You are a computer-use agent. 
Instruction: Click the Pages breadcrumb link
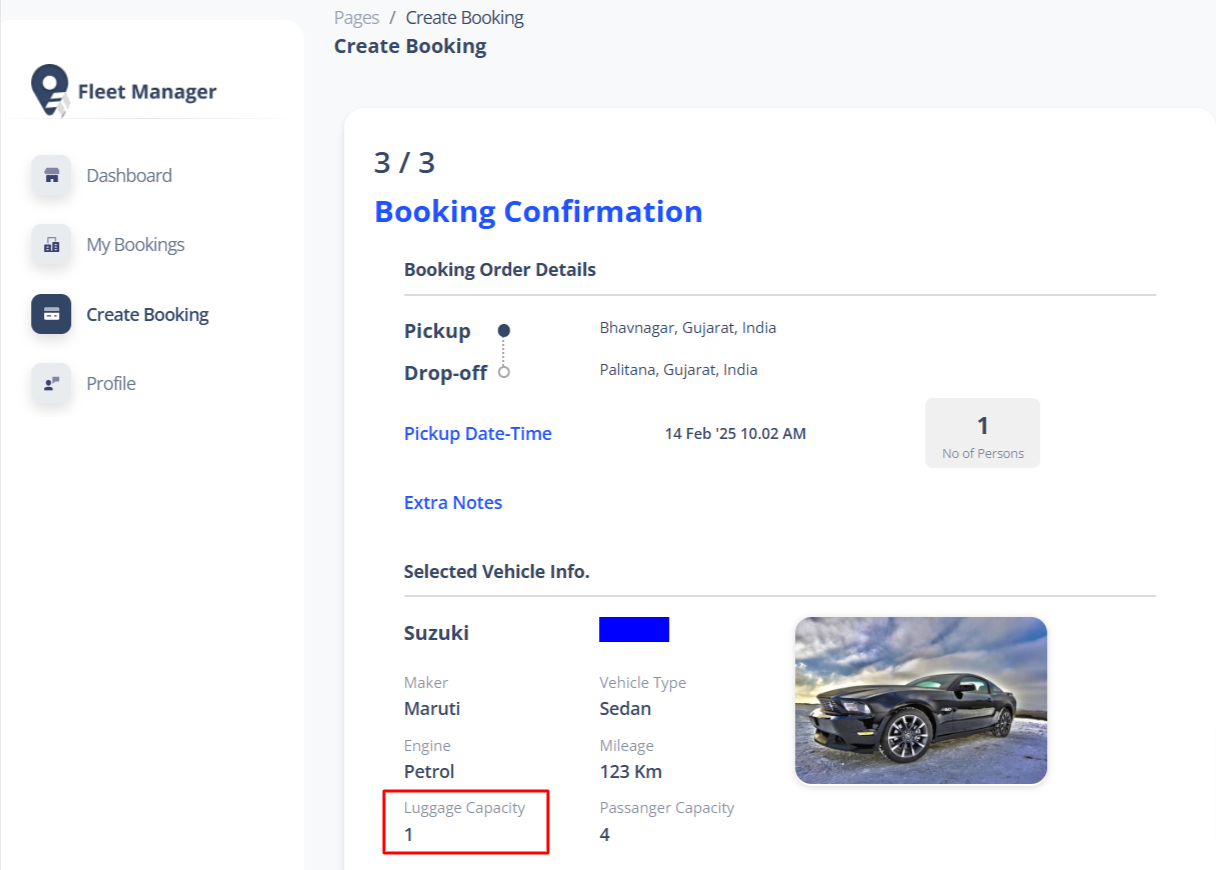click(356, 18)
